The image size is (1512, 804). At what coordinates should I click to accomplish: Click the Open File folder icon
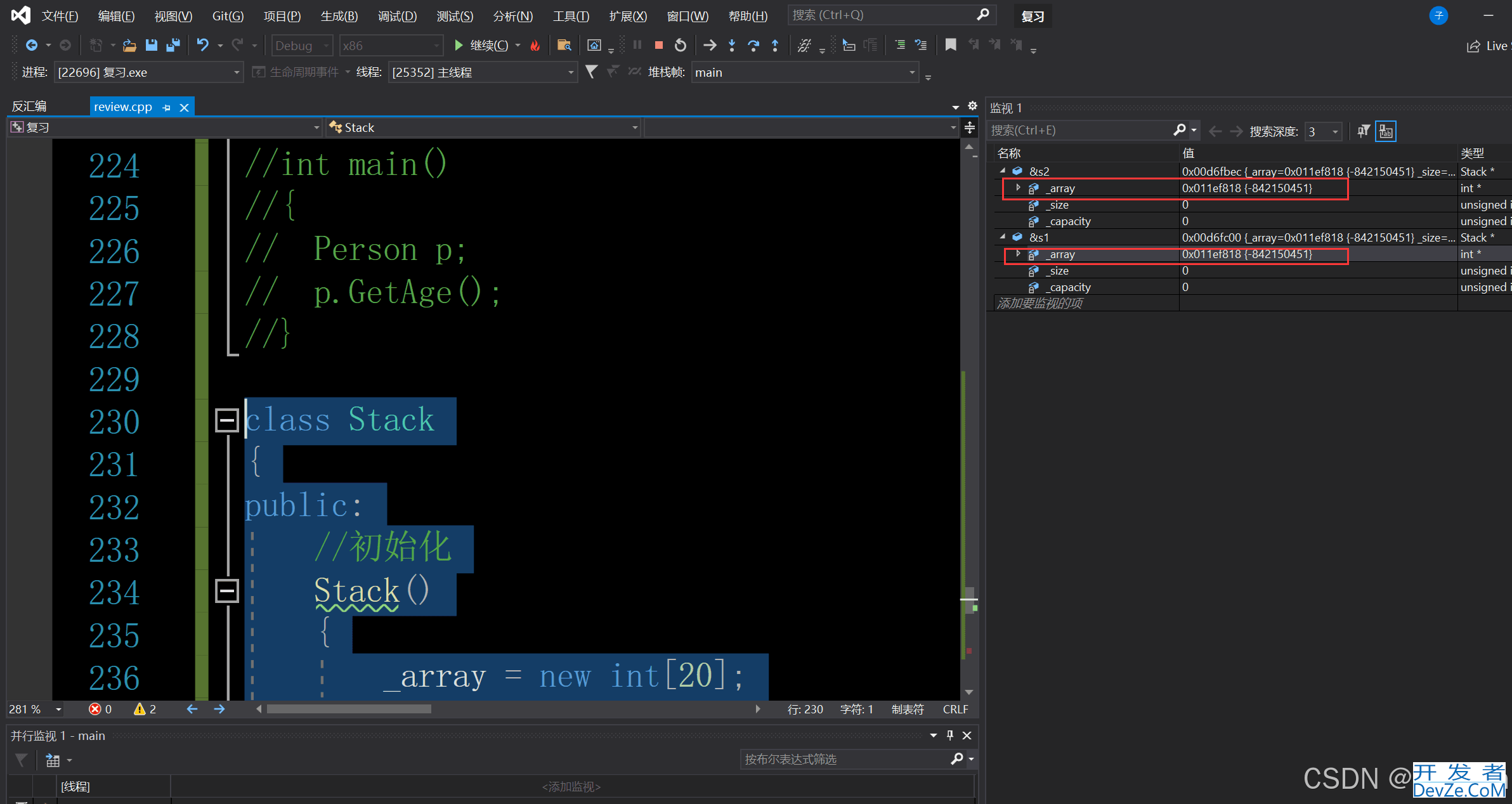129,45
